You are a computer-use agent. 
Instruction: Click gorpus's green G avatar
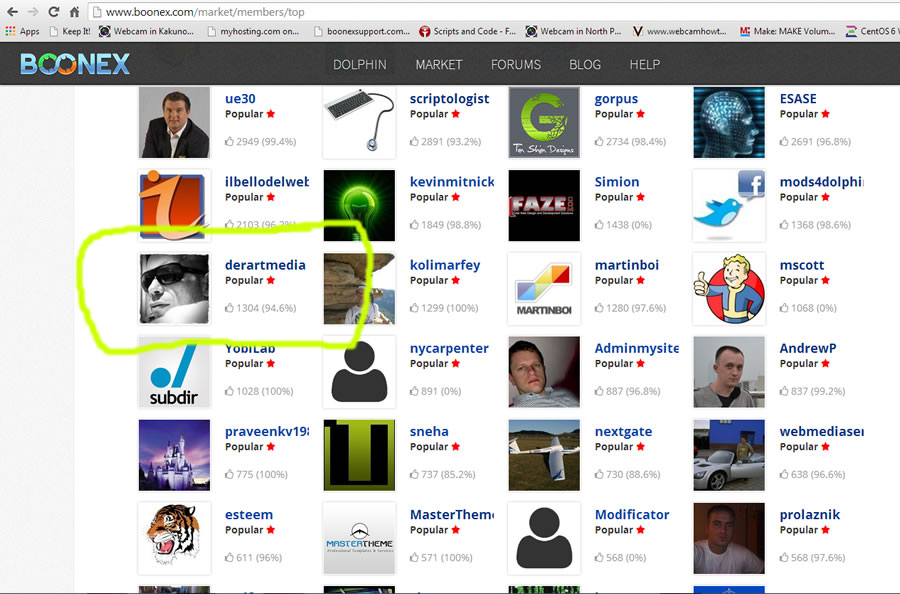tap(544, 122)
